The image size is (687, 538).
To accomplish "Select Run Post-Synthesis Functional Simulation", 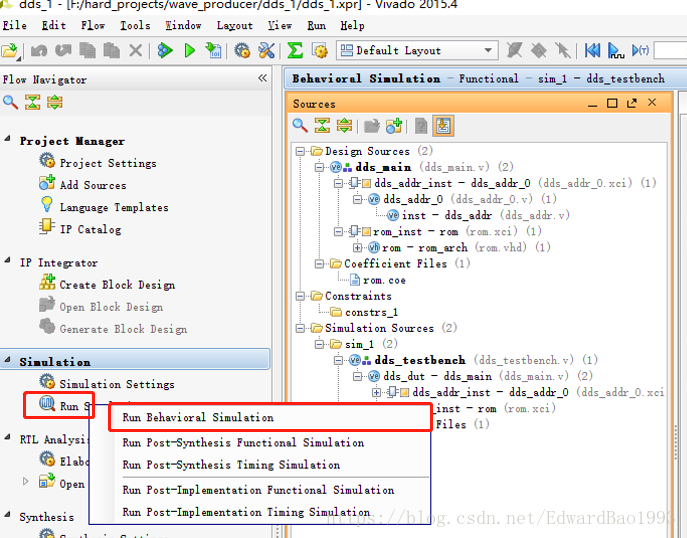I will click(243, 442).
